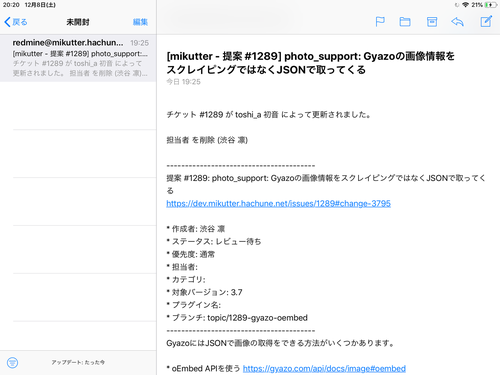Select the redmine@mikutter email in the list

(x=78, y=58)
